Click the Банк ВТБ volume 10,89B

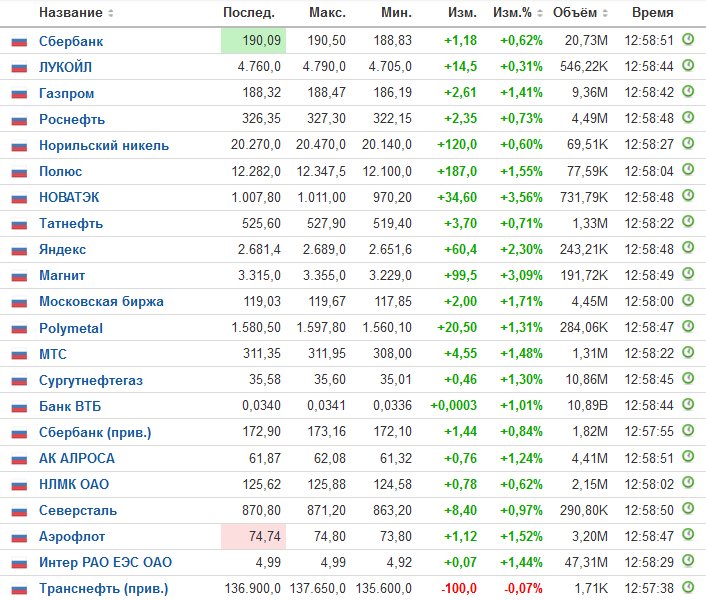pyautogui.click(x=587, y=406)
